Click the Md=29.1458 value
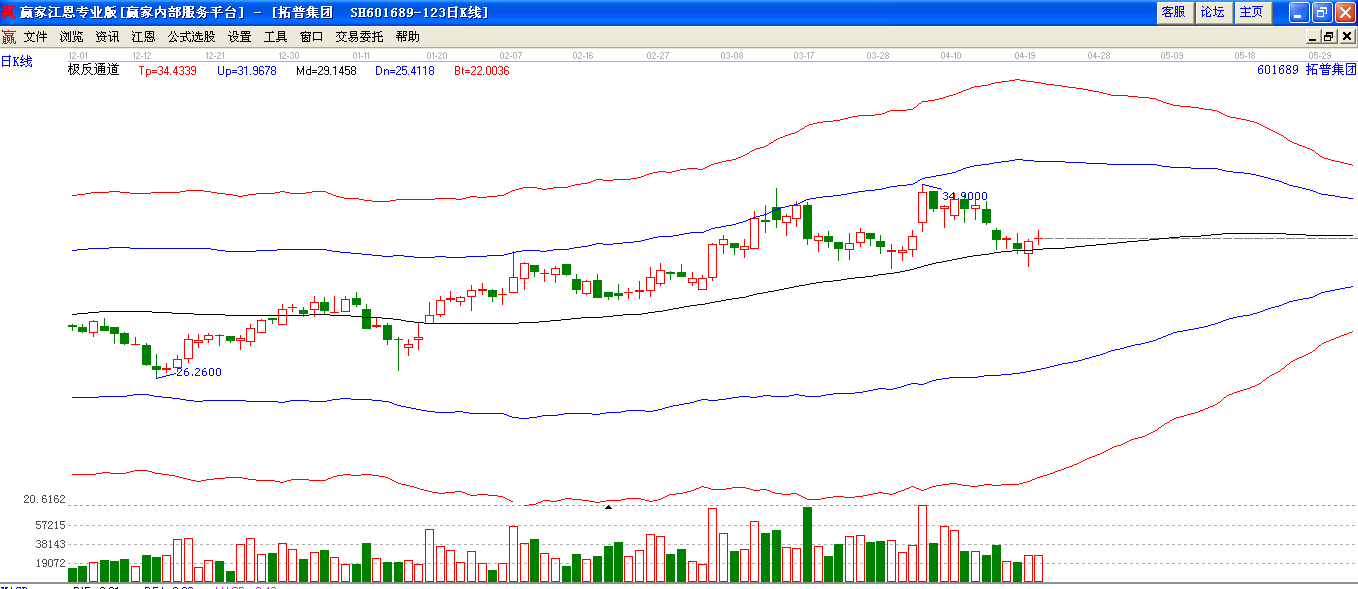 tap(326, 71)
